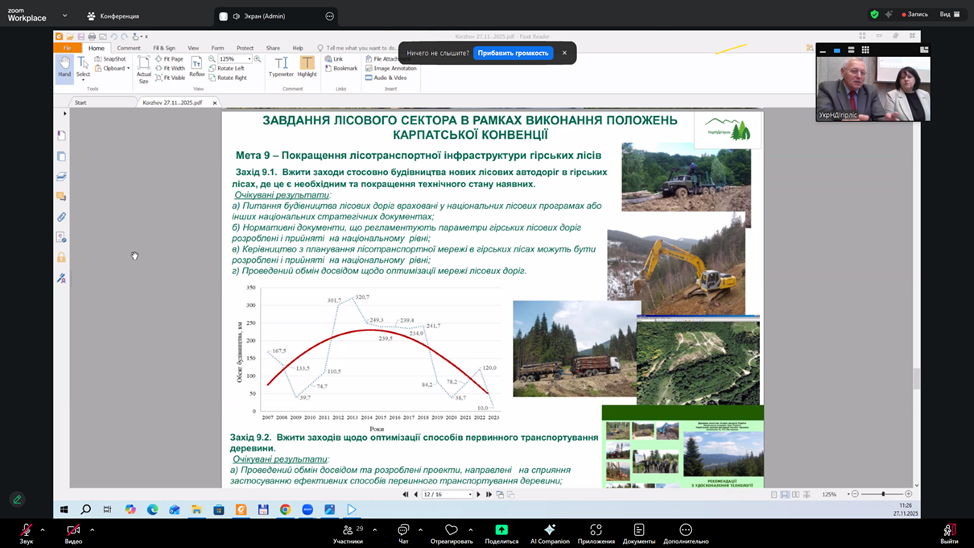Open the Comment ribbon tab in Foxit
The height and width of the screenshot is (548, 974).
coord(128,48)
